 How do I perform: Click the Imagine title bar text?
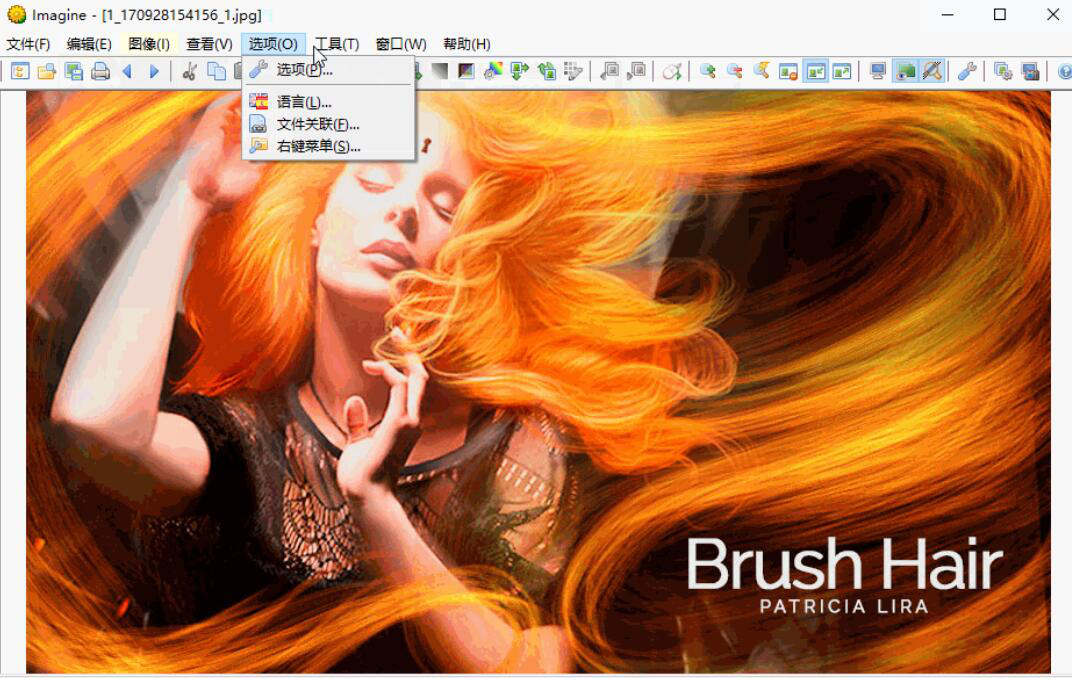(x=147, y=15)
